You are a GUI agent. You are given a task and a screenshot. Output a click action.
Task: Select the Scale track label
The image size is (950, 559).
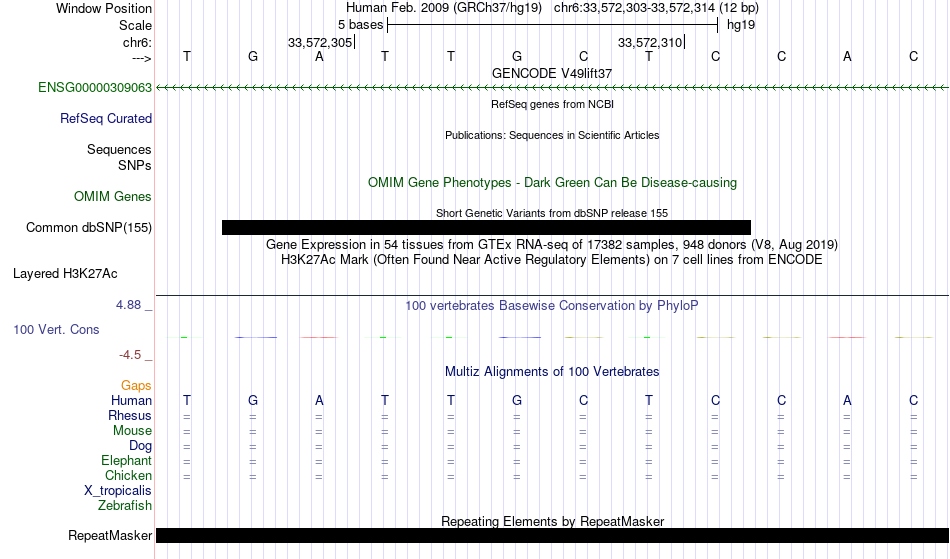pos(135,25)
